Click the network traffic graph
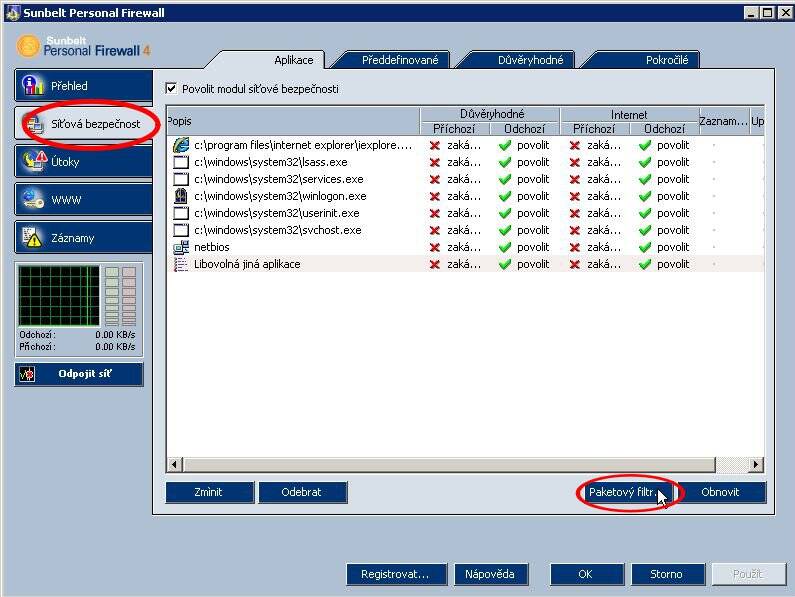 pyautogui.click(x=58, y=295)
